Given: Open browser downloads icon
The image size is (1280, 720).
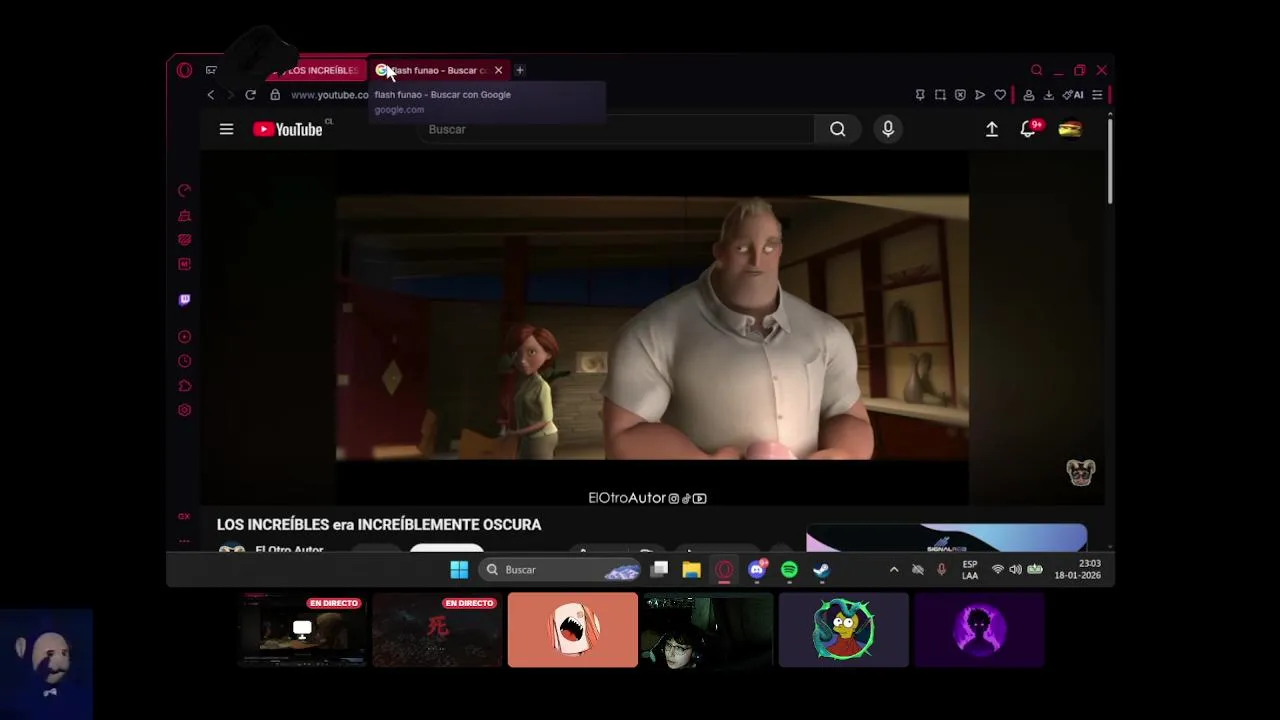Looking at the screenshot, I should pyautogui.click(x=1048, y=95).
